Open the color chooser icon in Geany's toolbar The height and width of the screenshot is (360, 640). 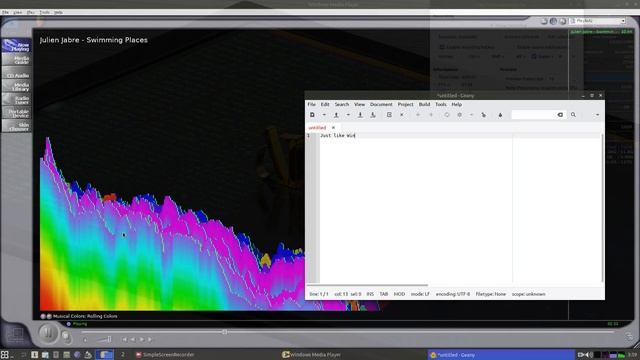(x=500, y=115)
